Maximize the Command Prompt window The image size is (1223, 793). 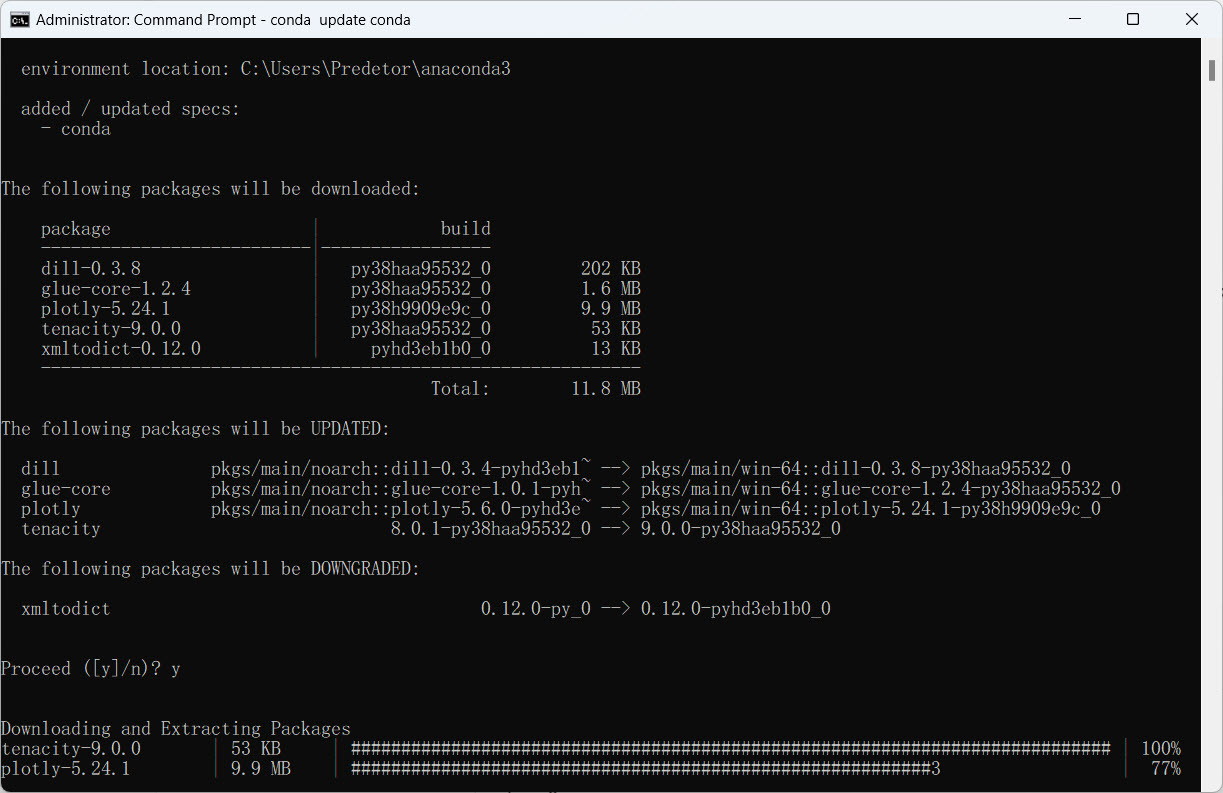click(x=1133, y=19)
